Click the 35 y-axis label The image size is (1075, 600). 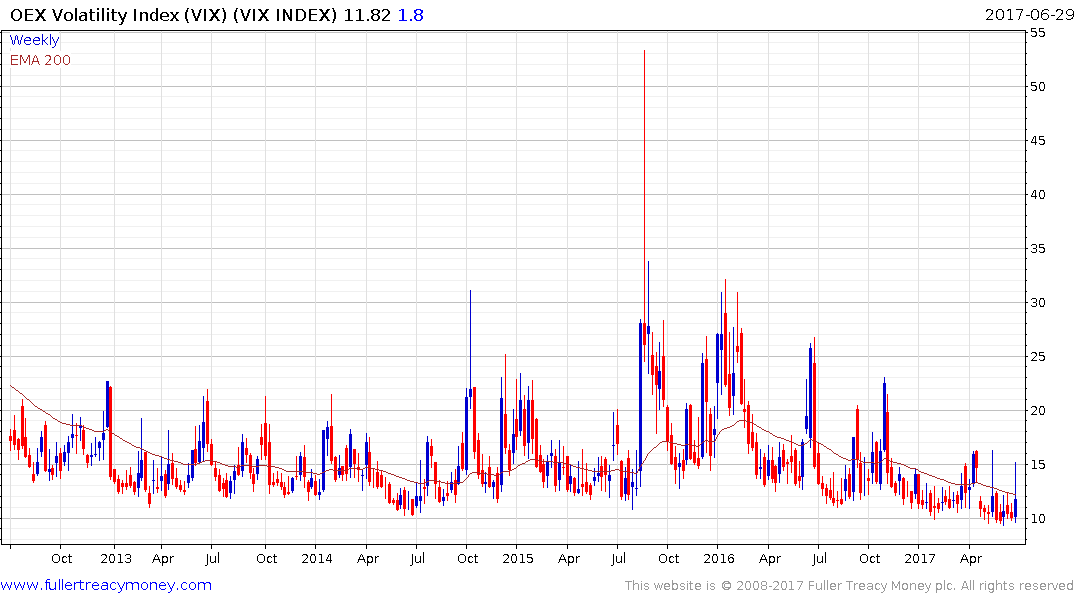click(x=1037, y=249)
